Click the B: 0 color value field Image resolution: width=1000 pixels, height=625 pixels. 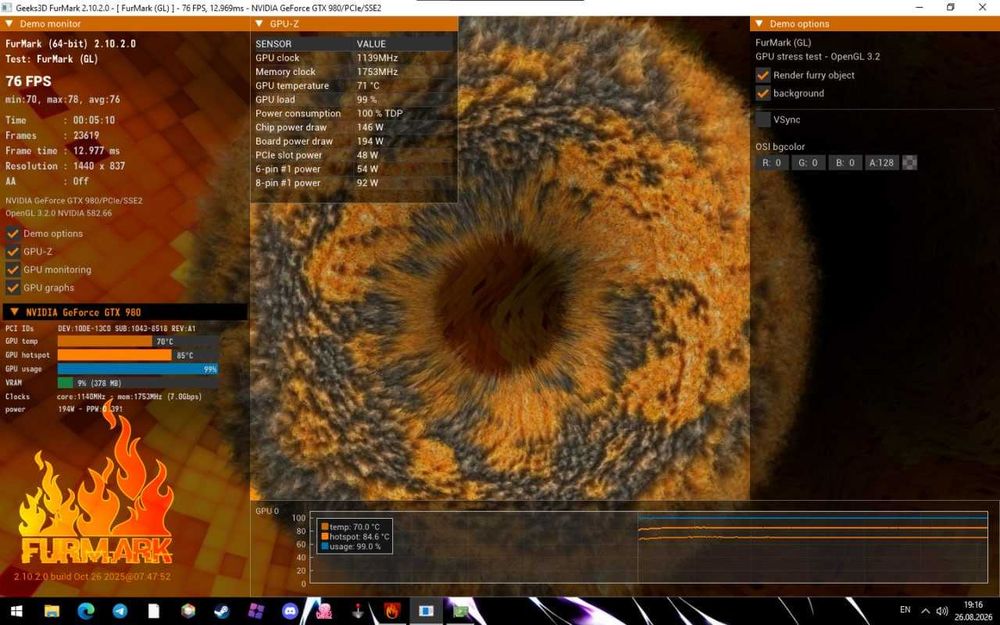click(x=845, y=163)
